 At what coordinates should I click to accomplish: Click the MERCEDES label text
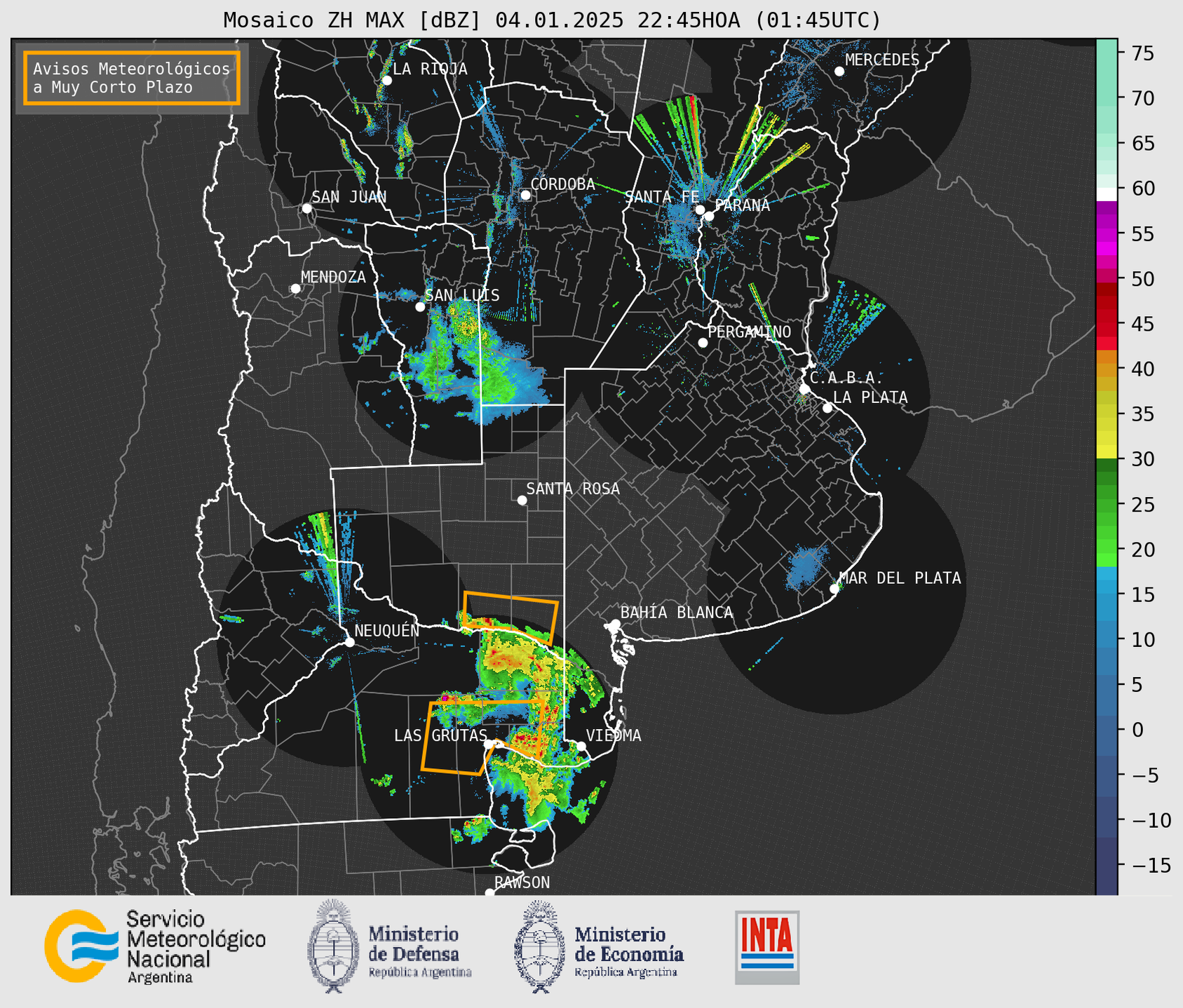881,60
